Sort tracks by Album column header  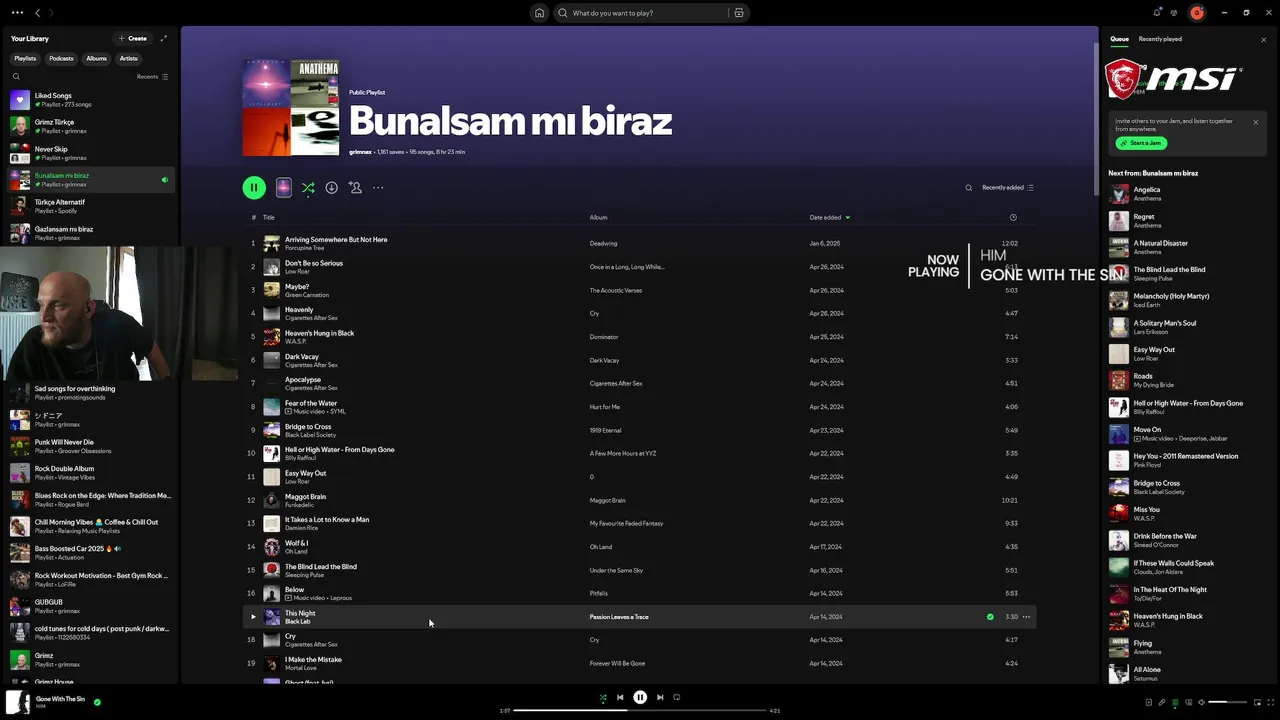point(598,217)
